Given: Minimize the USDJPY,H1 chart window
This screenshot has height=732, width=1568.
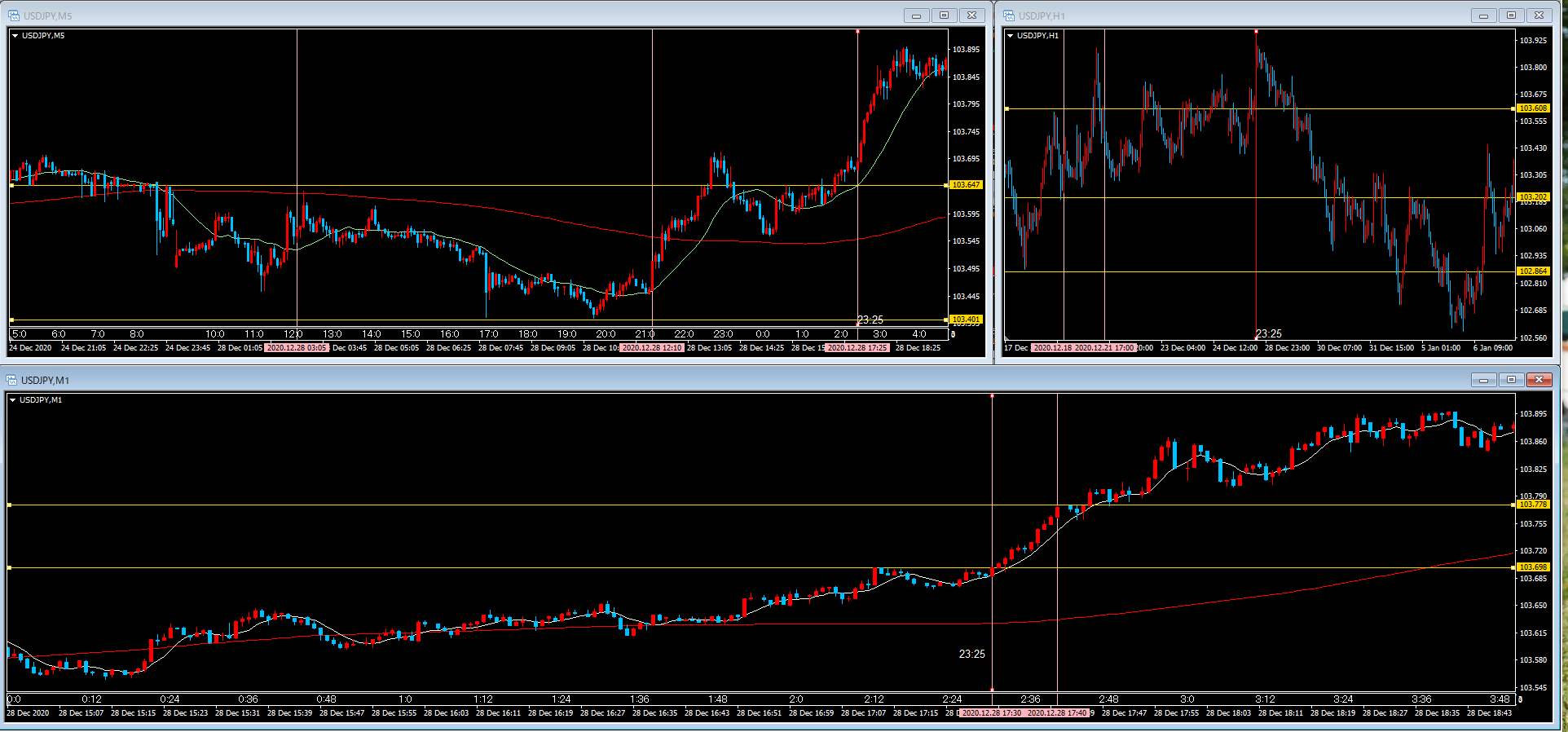Looking at the screenshot, I should pyautogui.click(x=1483, y=15).
